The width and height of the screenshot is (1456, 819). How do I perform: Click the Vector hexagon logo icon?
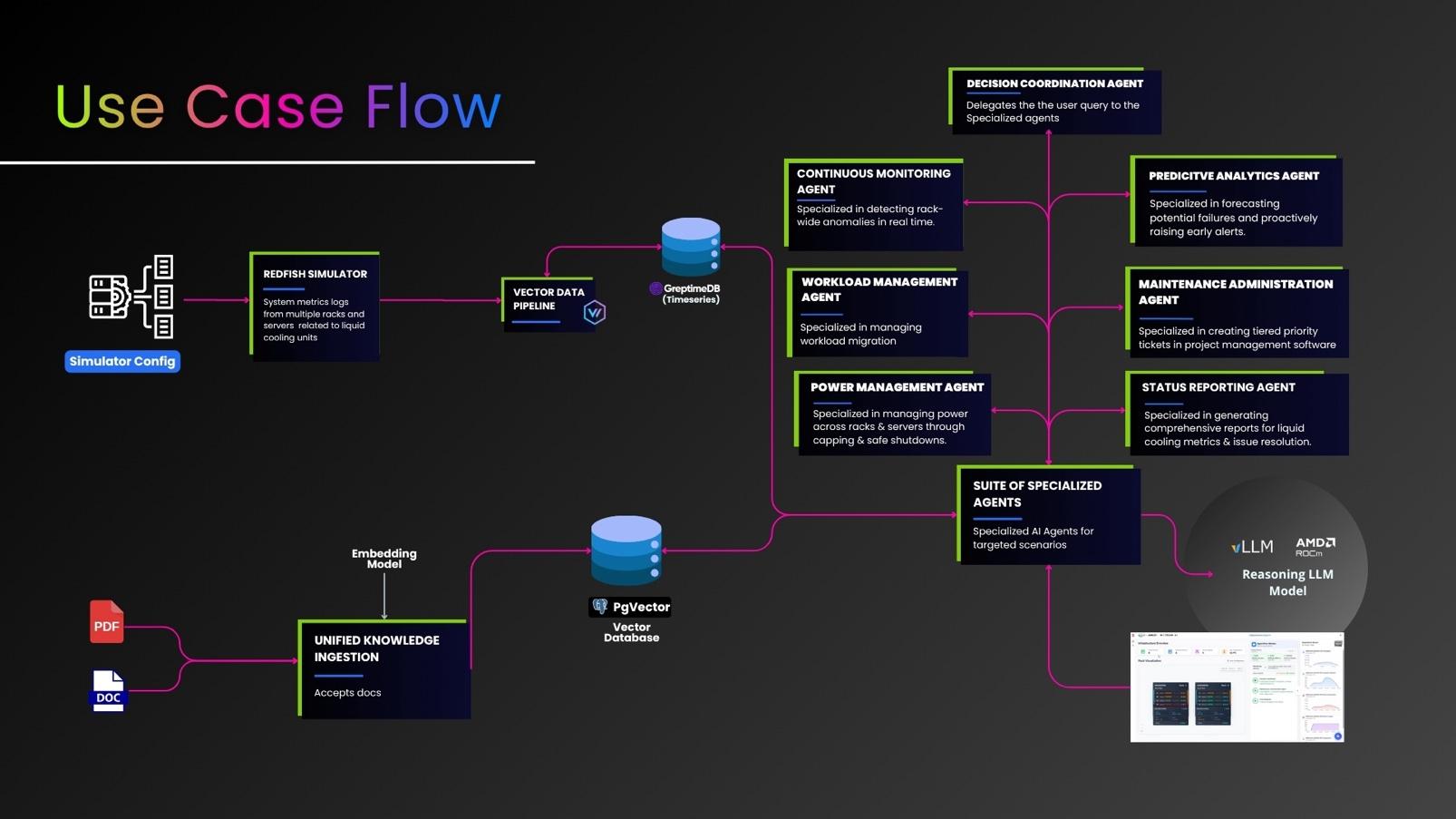click(595, 313)
